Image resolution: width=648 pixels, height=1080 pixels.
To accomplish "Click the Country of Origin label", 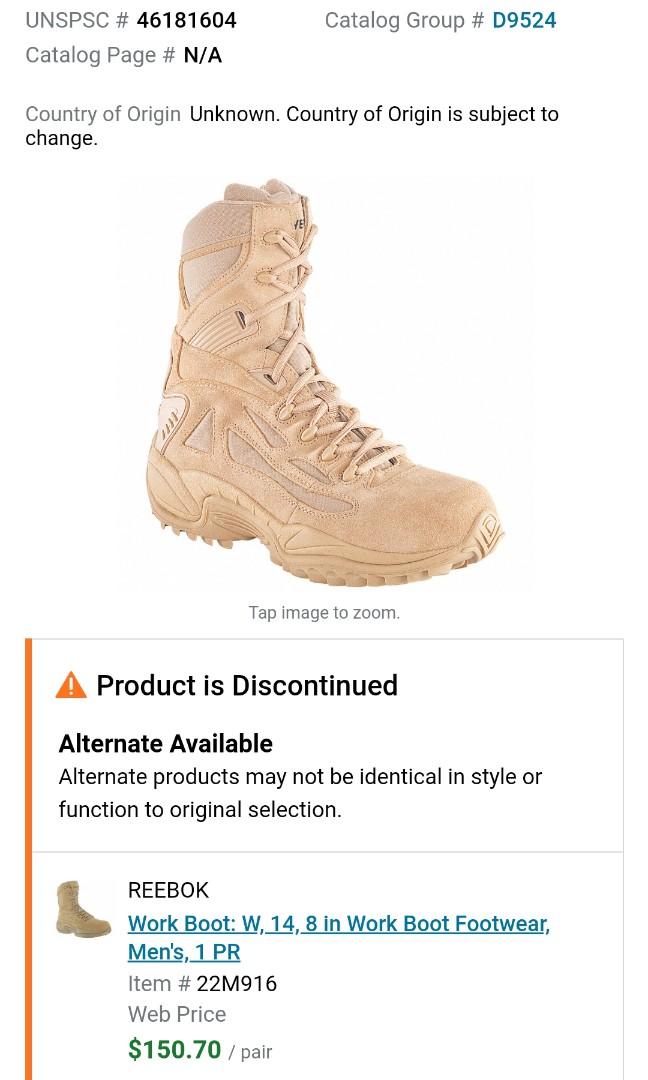I will point(102,114).
